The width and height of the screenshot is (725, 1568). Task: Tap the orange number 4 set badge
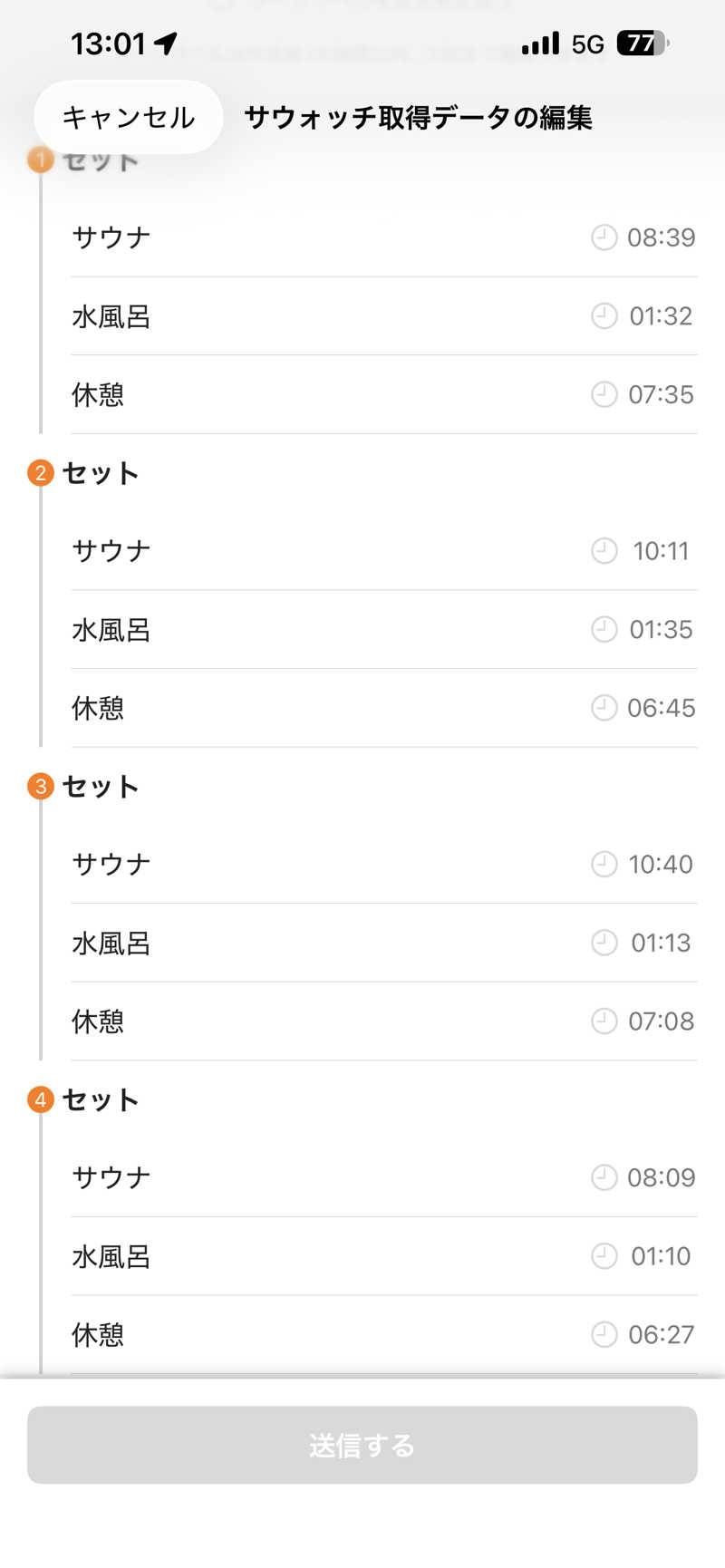[x=41, y=1100]
